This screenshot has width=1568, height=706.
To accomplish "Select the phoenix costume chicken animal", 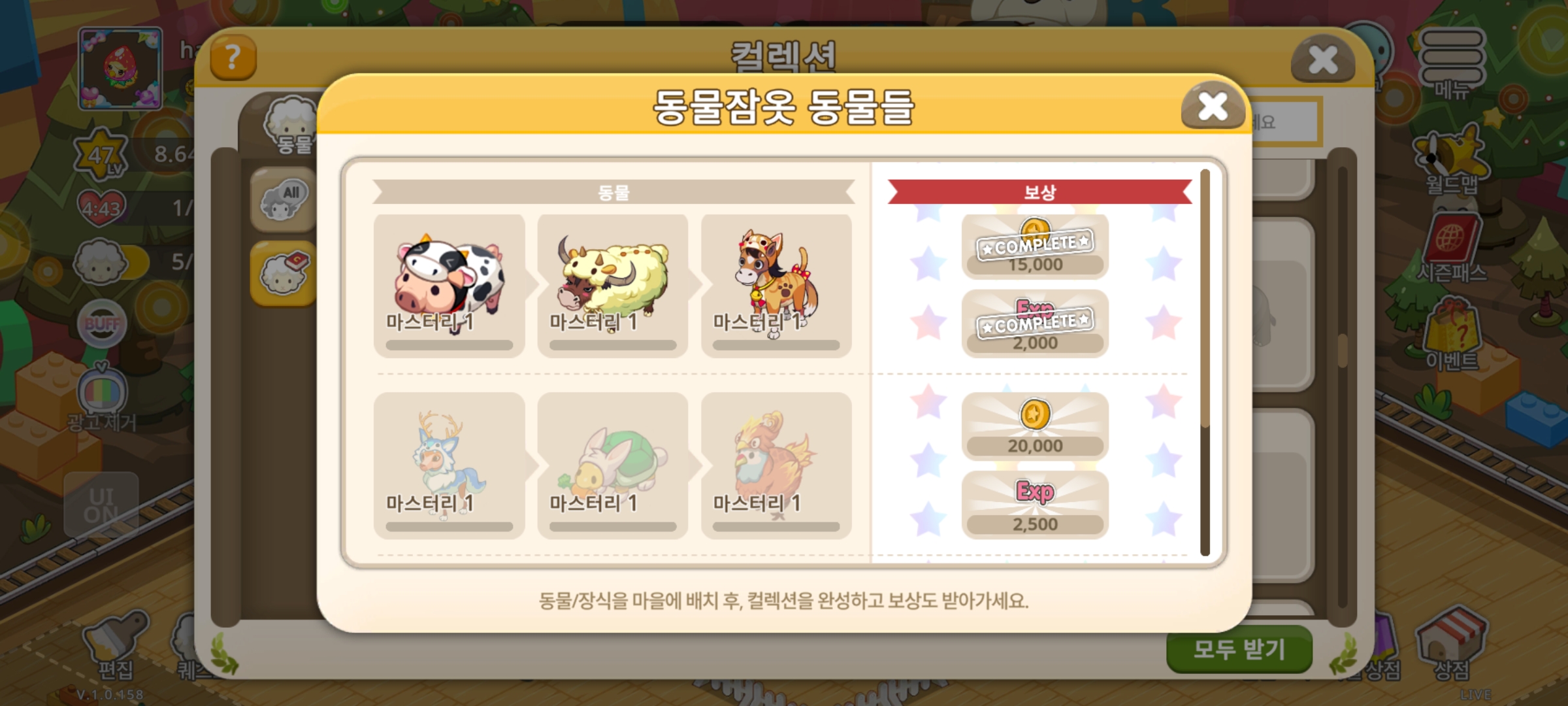I will (776, 465).
